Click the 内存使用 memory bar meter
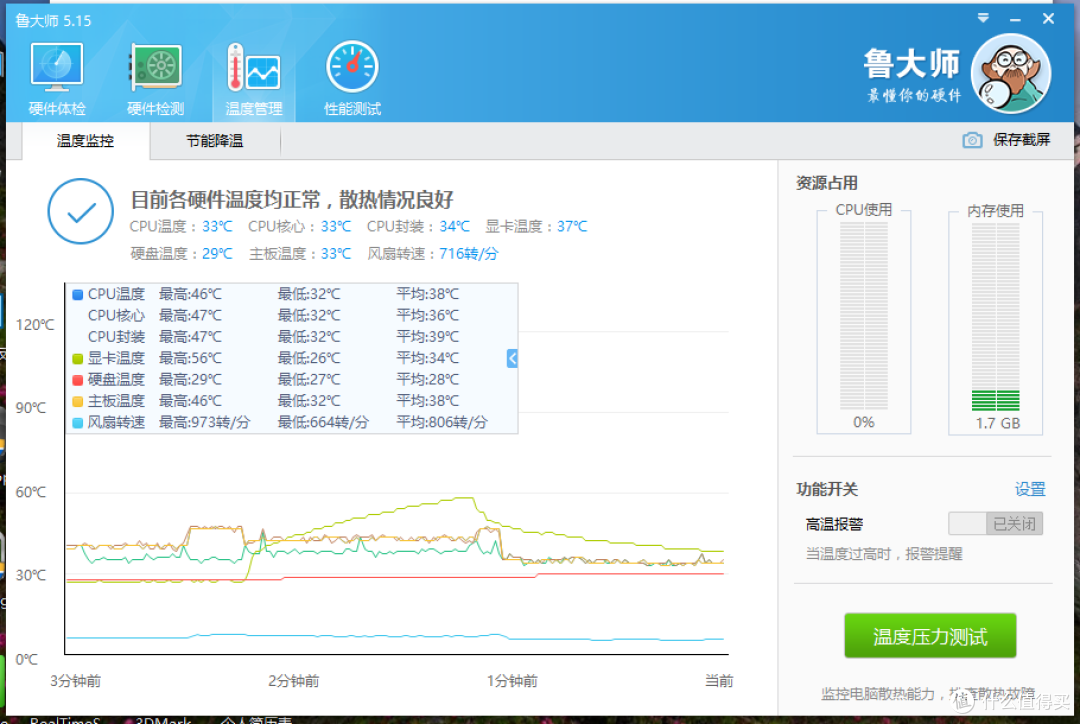 (995, 316)
